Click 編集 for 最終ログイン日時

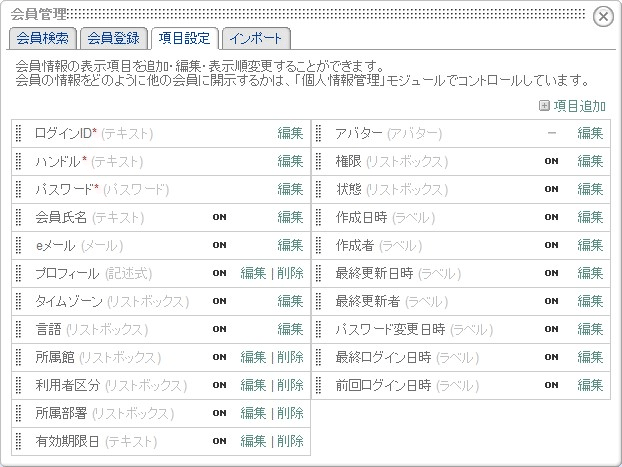[590, 357]
